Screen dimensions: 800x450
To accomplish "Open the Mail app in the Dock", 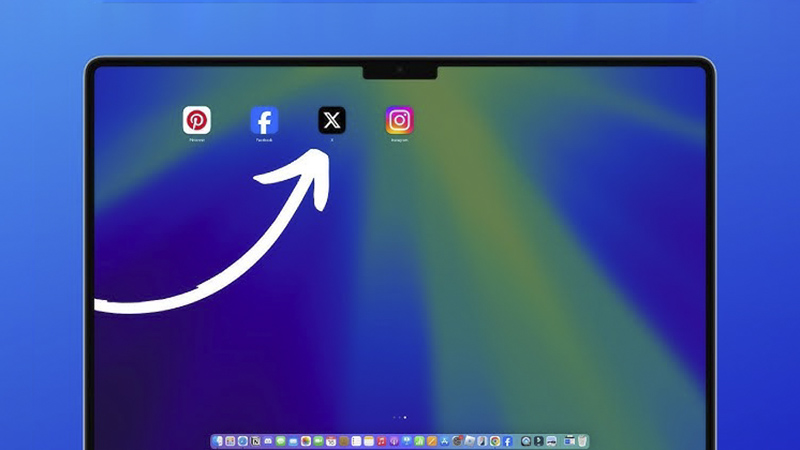I will (293, 441).
